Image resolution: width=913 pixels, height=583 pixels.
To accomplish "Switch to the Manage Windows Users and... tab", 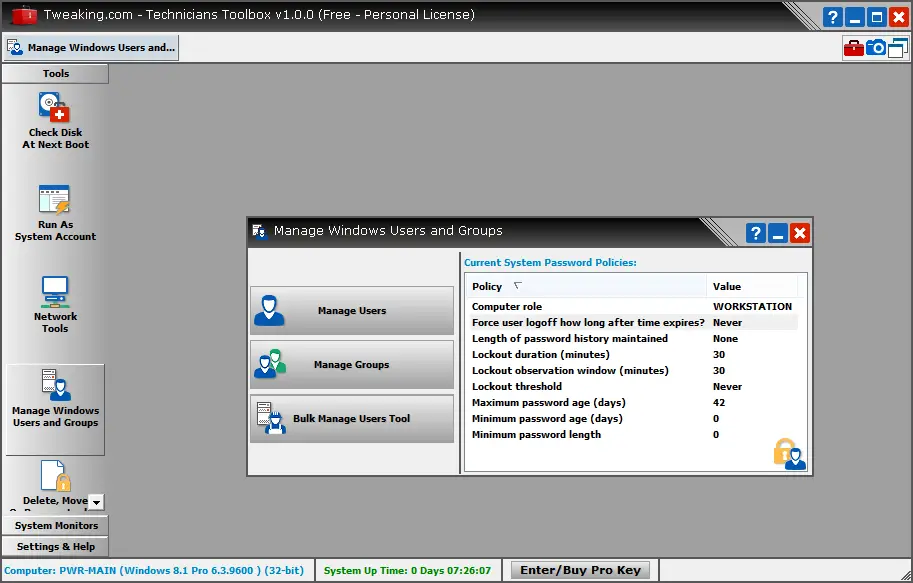I will [91, 48].
